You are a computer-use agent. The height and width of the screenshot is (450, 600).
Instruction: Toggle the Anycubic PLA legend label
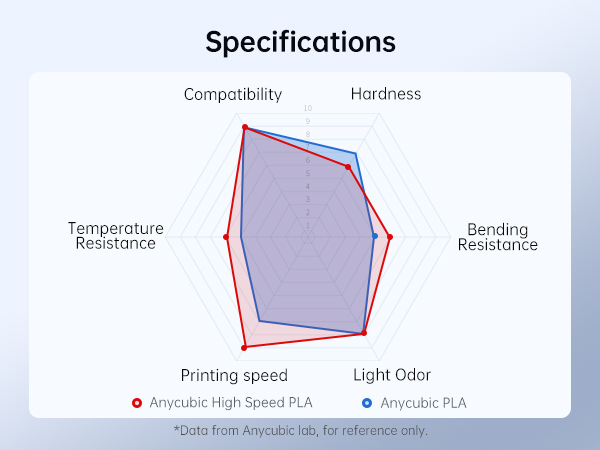[423, 403]
